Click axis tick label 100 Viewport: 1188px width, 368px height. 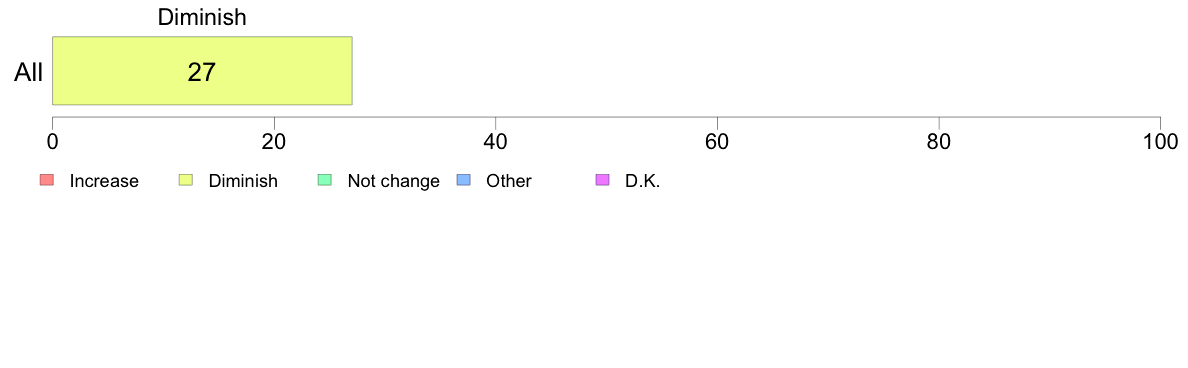point(1161,141)
